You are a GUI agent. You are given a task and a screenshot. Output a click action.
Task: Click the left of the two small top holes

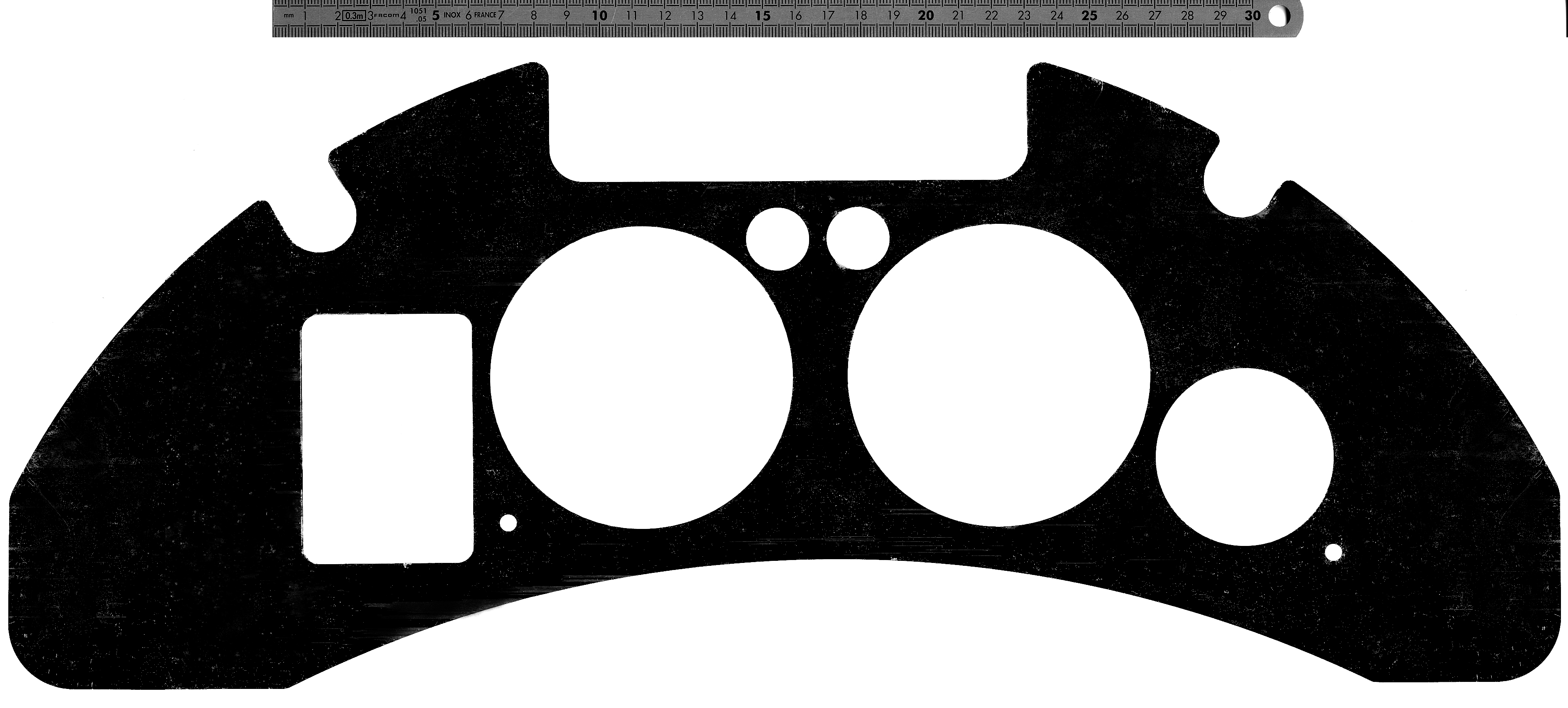(x=778, y=239)
